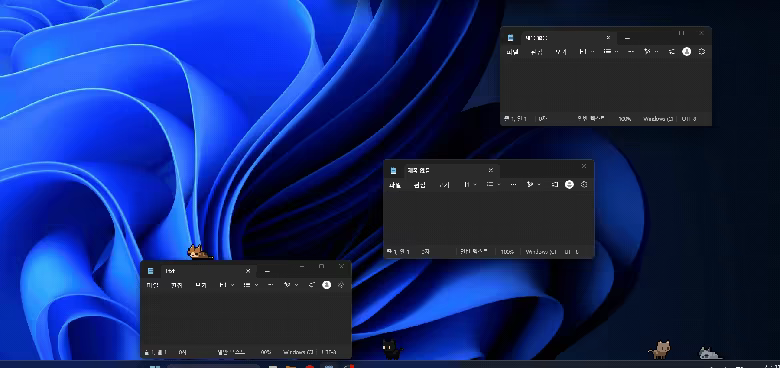Click Windows (CRLF) status in upper-right Notepad

658,119
